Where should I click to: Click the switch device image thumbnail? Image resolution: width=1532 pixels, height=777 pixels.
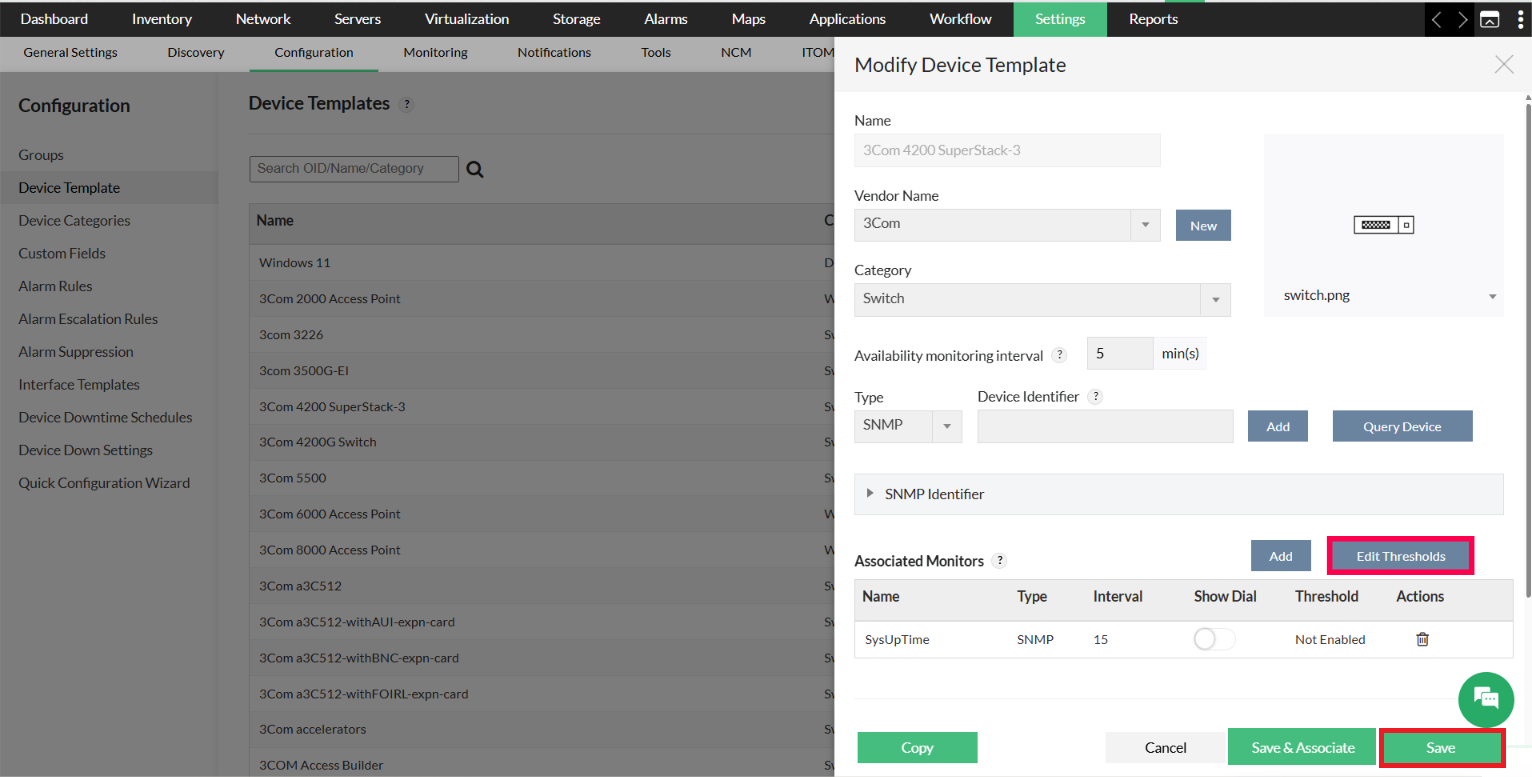(1384, 225)
